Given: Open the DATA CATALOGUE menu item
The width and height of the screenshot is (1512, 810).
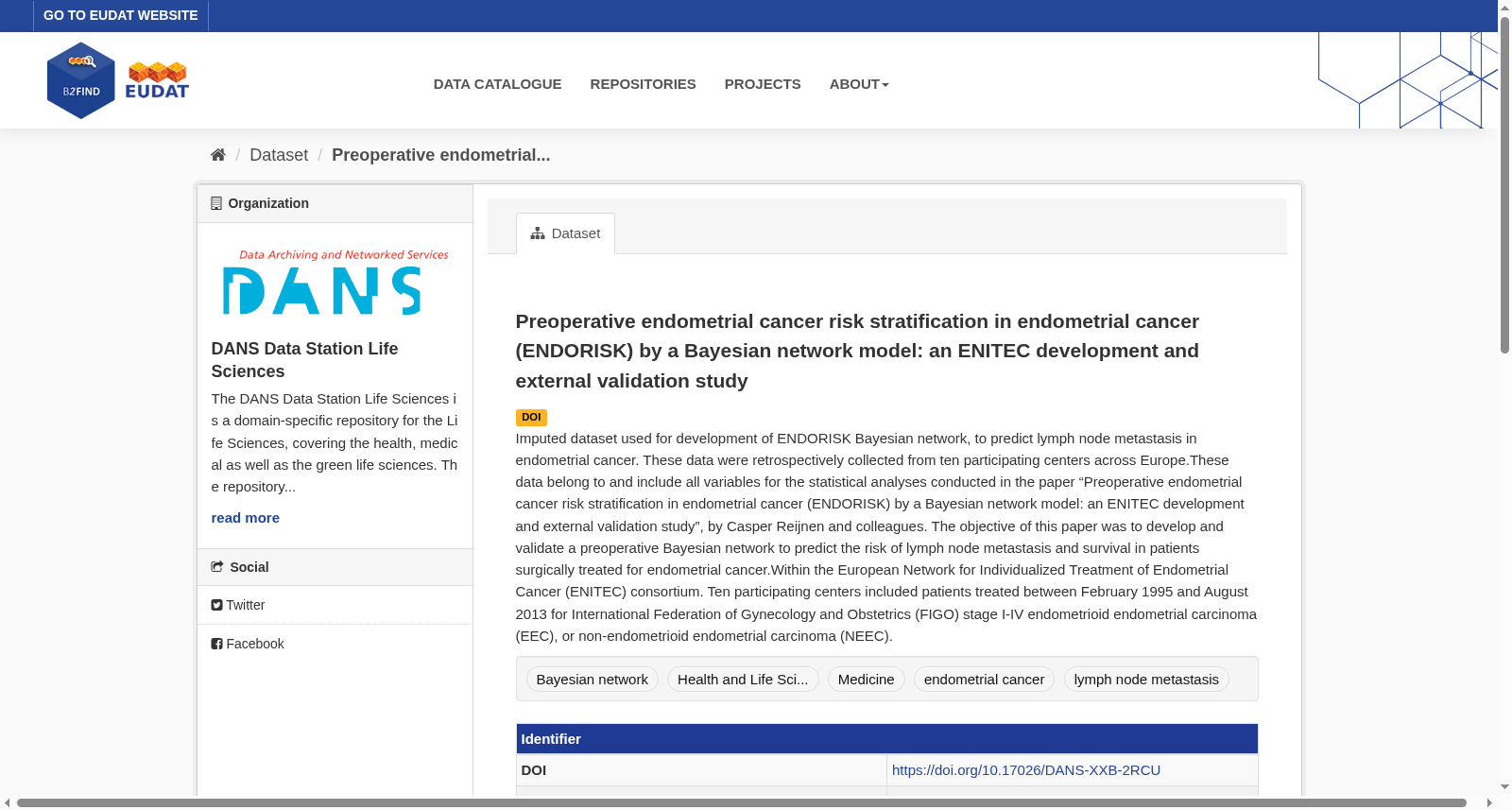Looking at the screenshot, I should [497, 84].
